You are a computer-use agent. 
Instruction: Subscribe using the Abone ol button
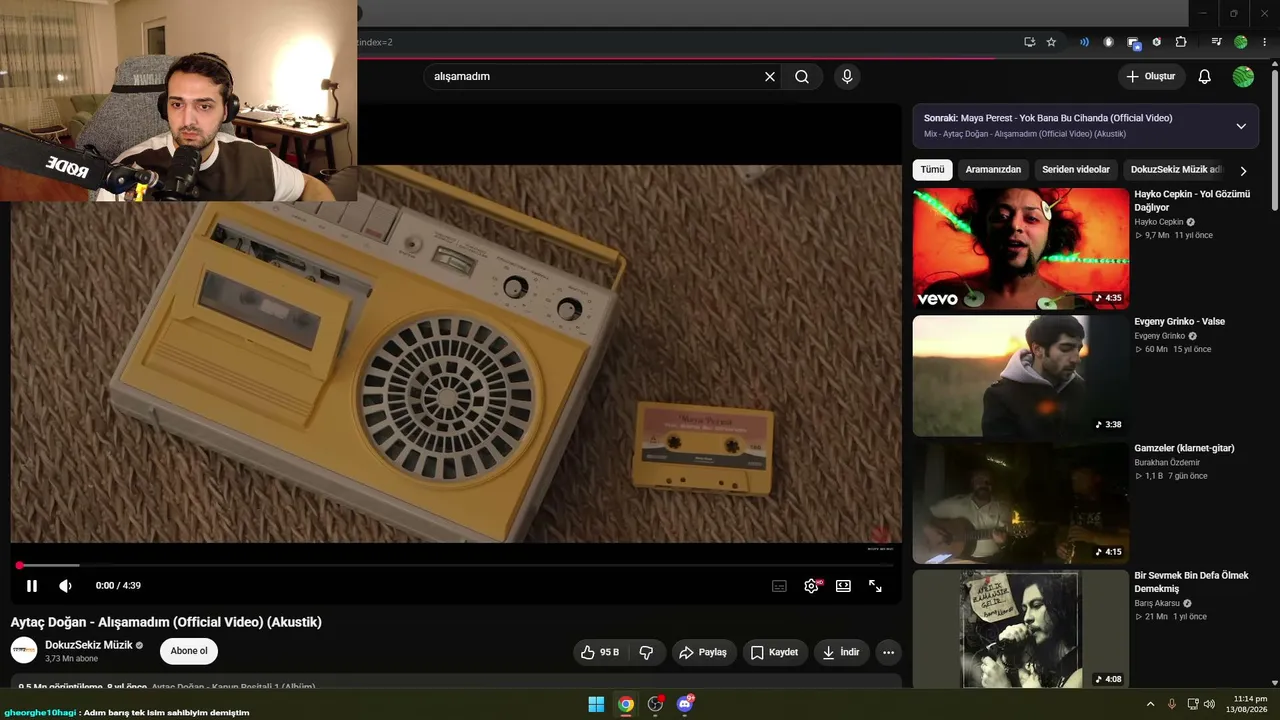tap(189, 651)
